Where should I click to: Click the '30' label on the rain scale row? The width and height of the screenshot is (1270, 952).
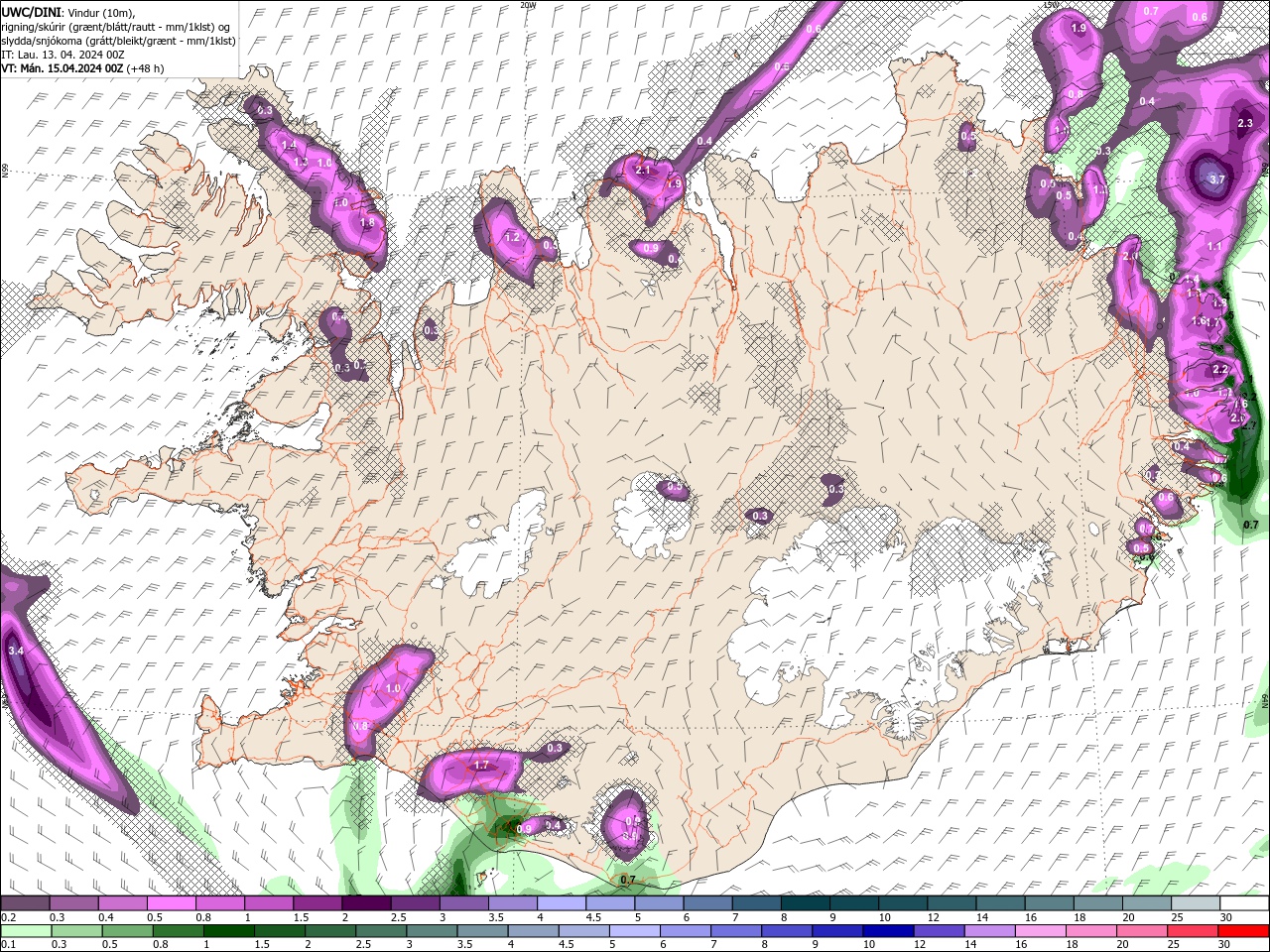pyautogui.click(x=1224, y=945)
